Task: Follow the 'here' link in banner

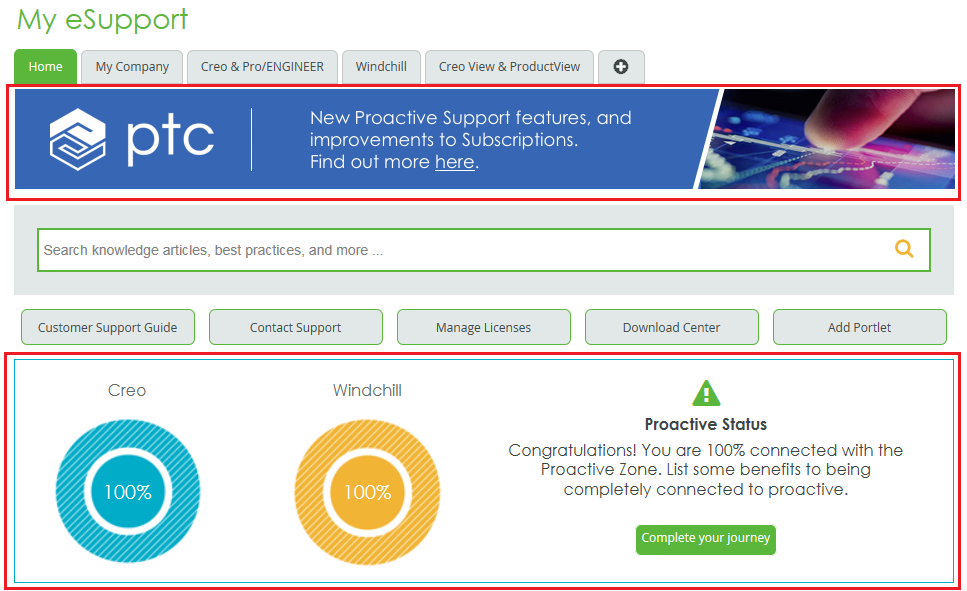Action: 455,162
